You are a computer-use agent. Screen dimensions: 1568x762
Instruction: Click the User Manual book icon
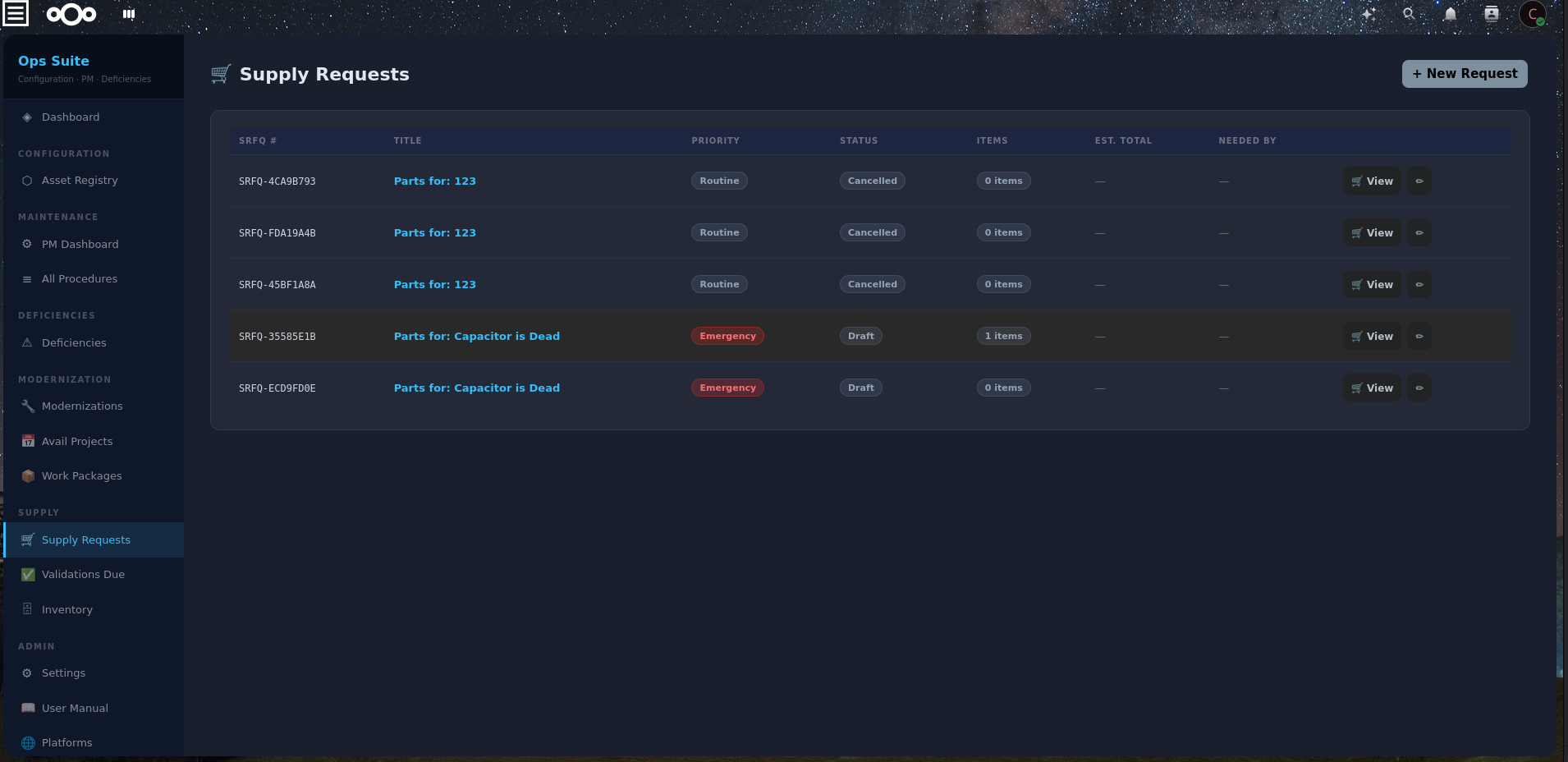[28, 709]
